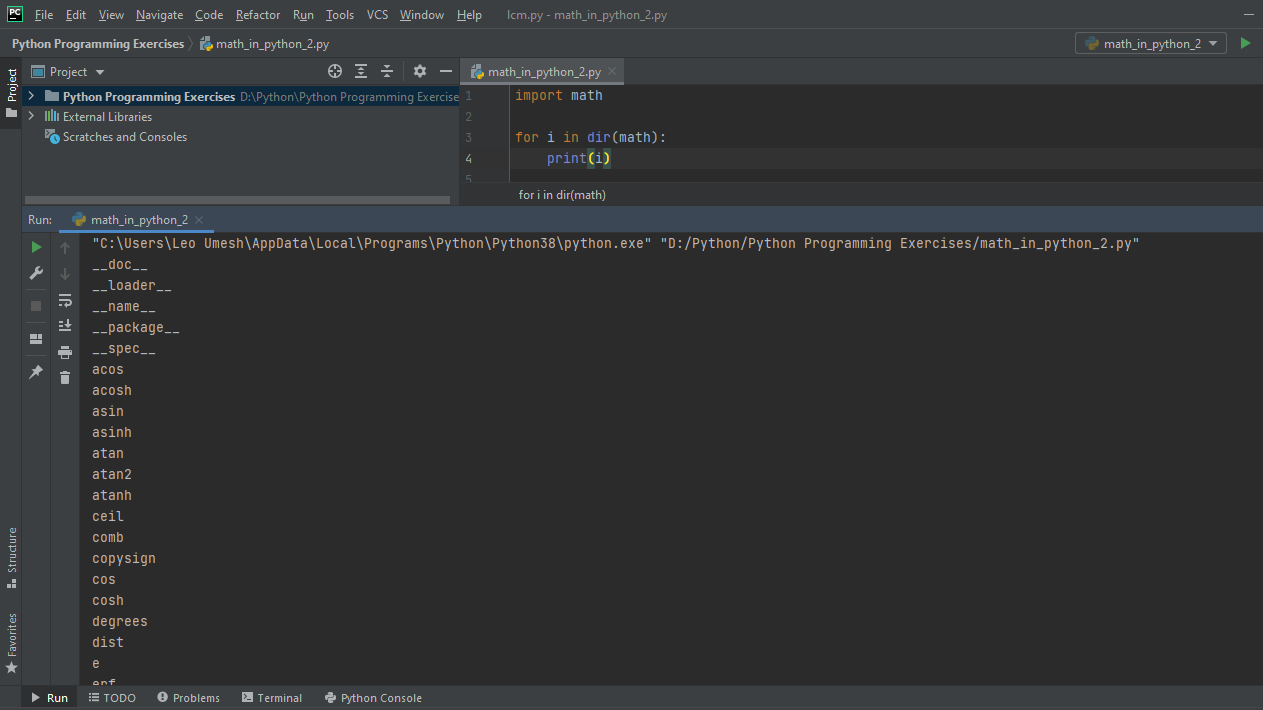Click the 'degrees' output line
Image resolution: width=1263 pixels, height=710 pixels.
click(120, 622)
